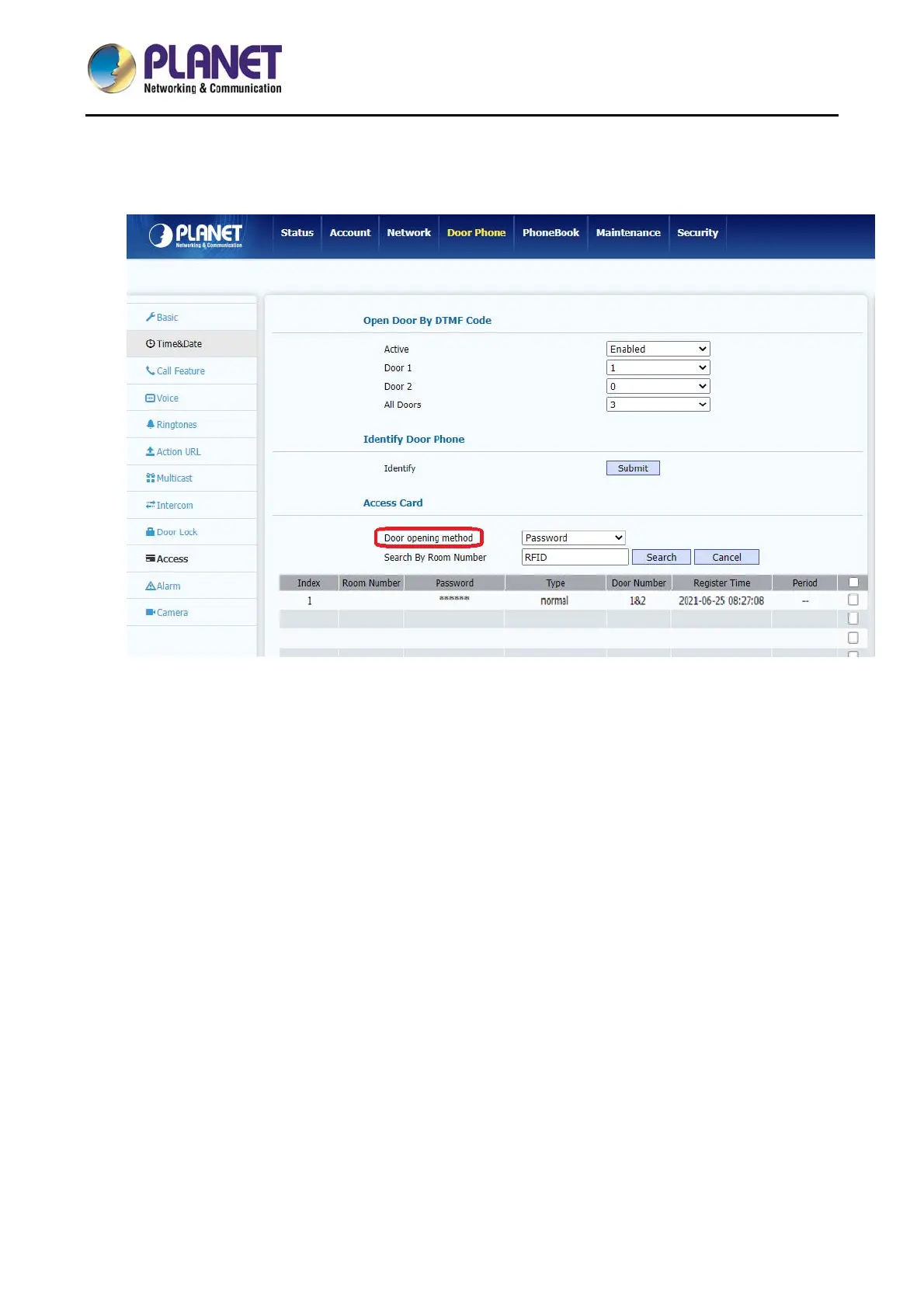The image size is (924, 1308).
Task: Click the Search By Room Number input field
Action: tap(575, 557)
